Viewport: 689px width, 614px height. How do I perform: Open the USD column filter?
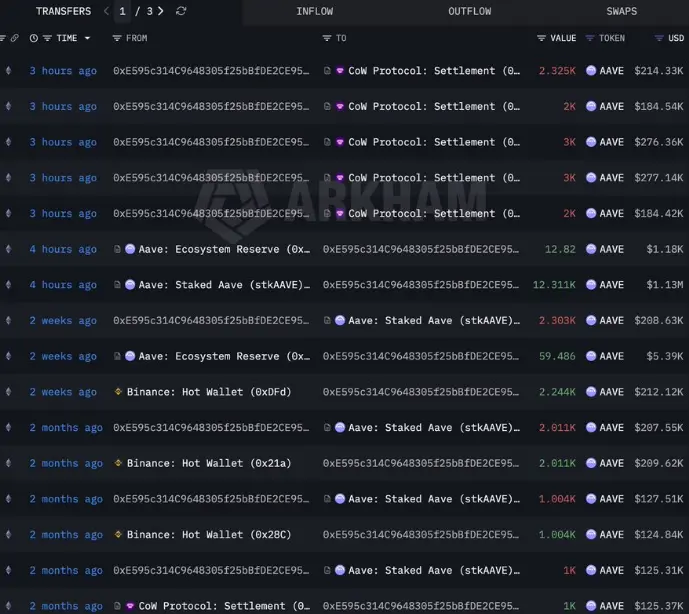click(659, 38)
